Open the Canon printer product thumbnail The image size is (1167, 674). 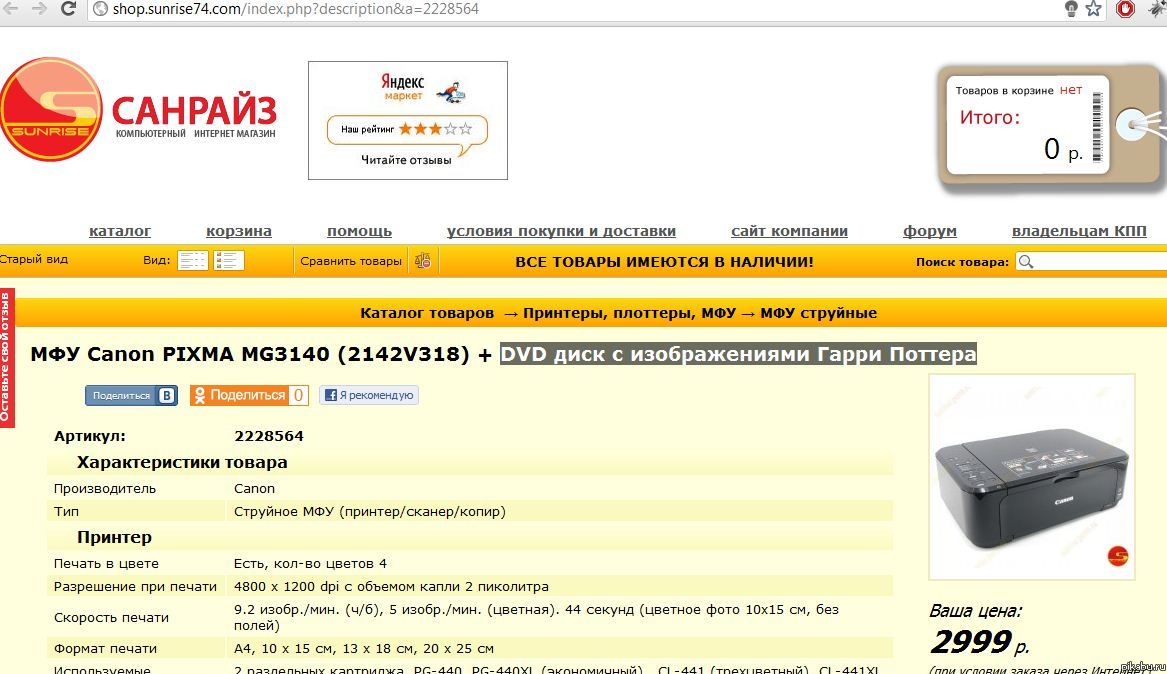click(x=1032, y=477)
